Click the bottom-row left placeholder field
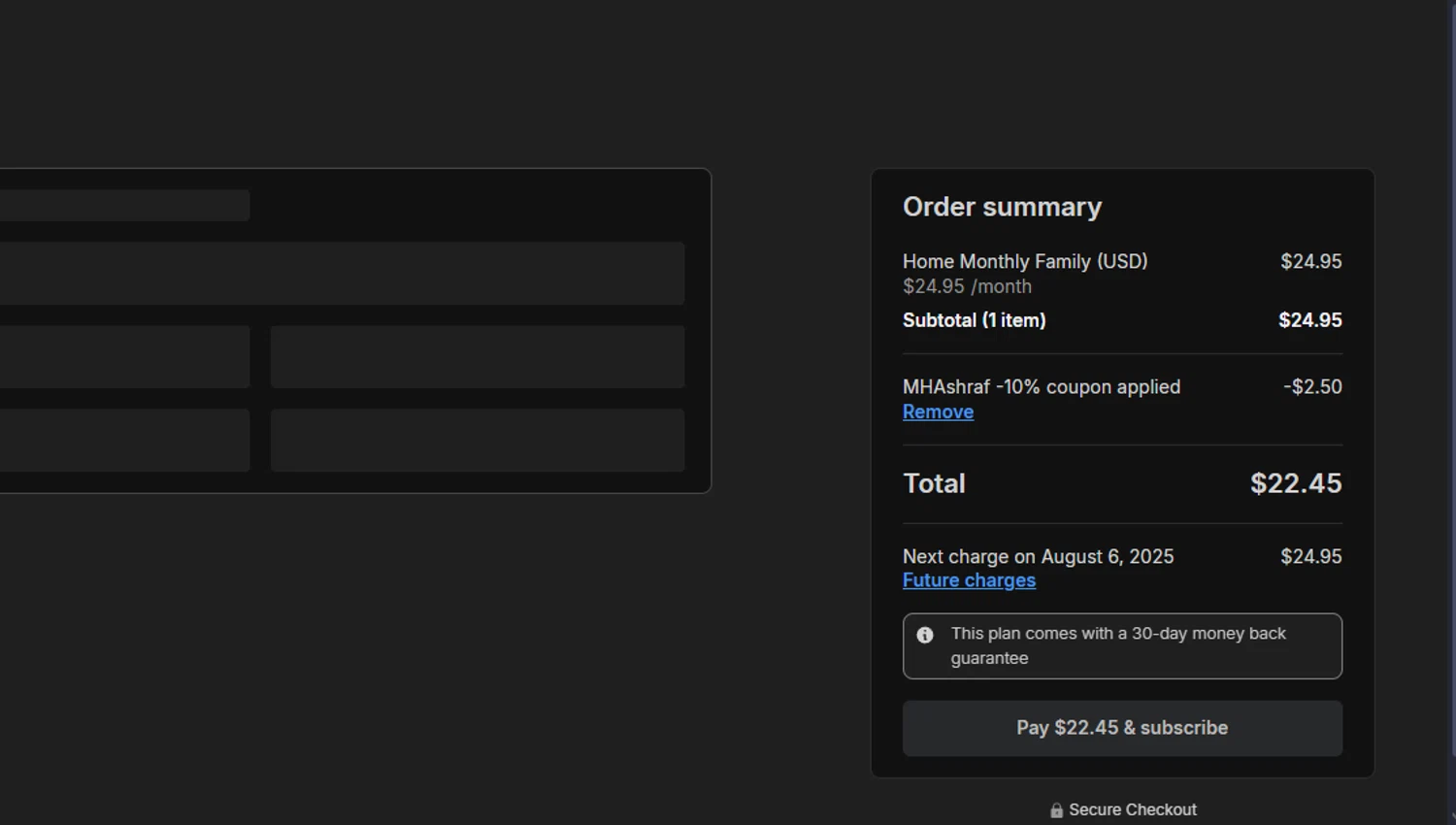Viewport: 1456px width, 825px height. 124,440
